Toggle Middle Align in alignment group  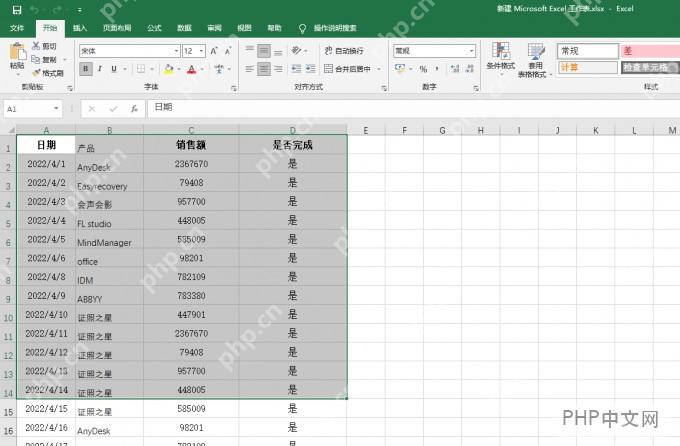(264, 51)
